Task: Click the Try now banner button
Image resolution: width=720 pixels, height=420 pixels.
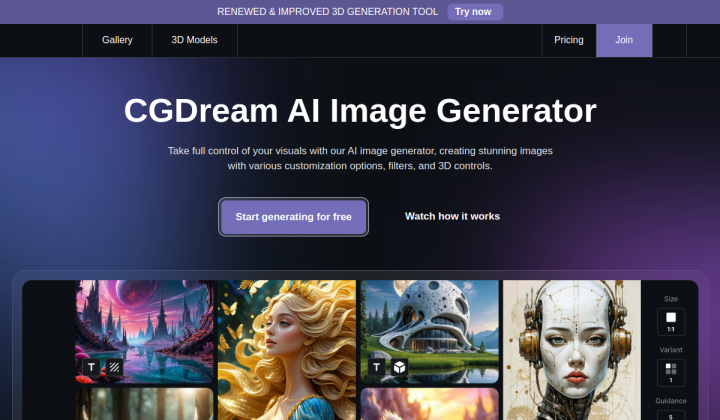Action: [475, 12]
